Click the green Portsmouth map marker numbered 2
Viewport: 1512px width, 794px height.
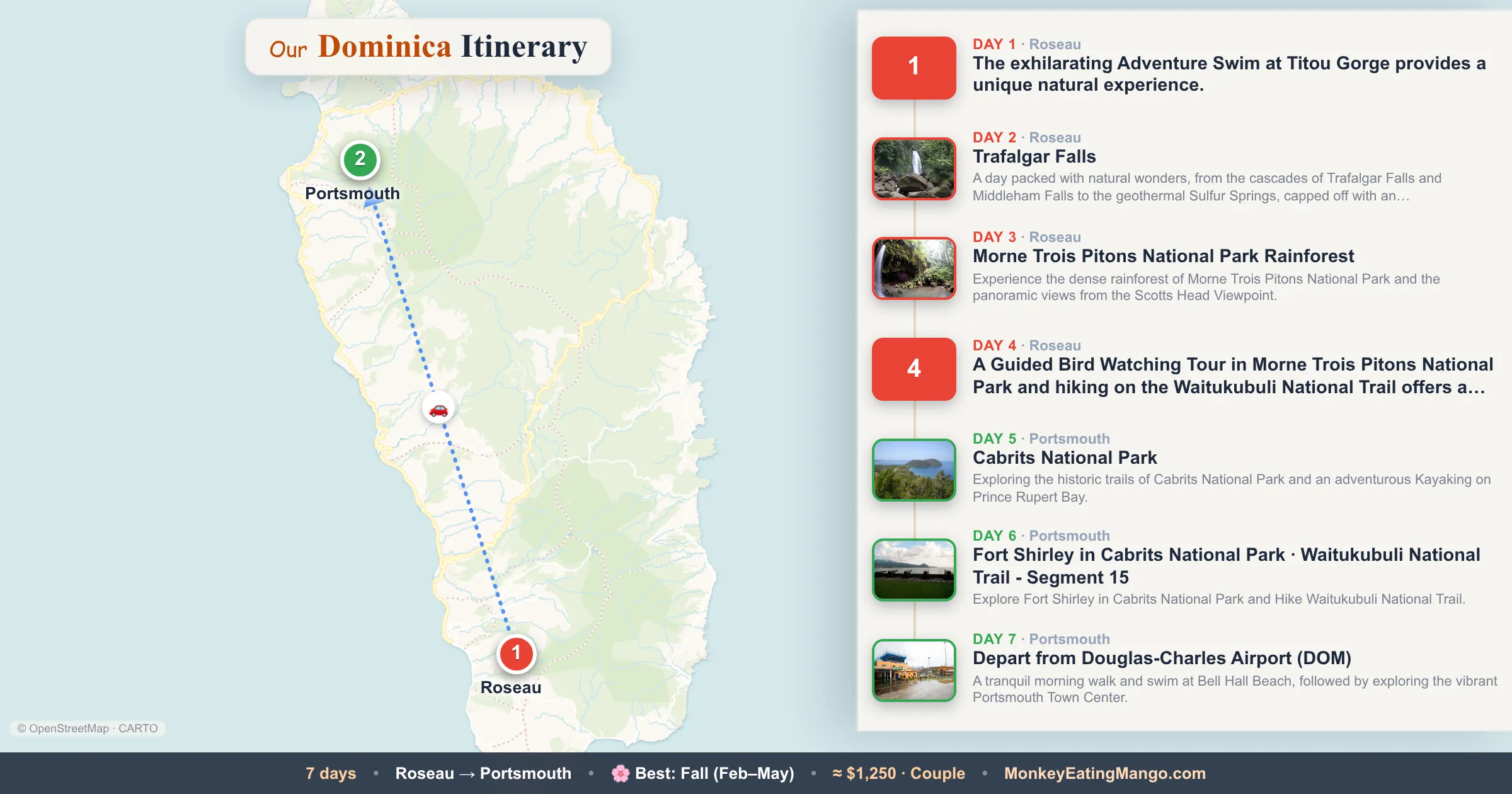point(360,159)
